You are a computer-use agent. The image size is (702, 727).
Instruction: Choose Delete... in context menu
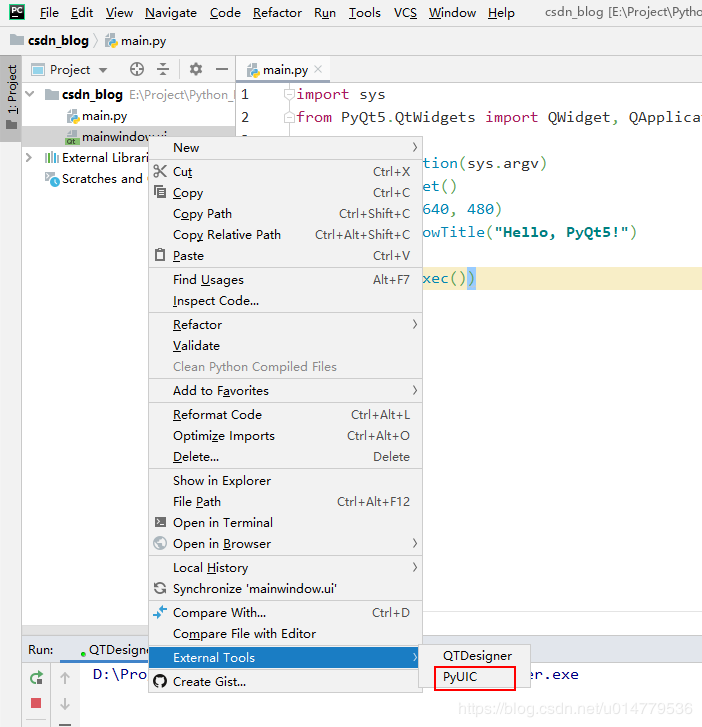[285, 457]
